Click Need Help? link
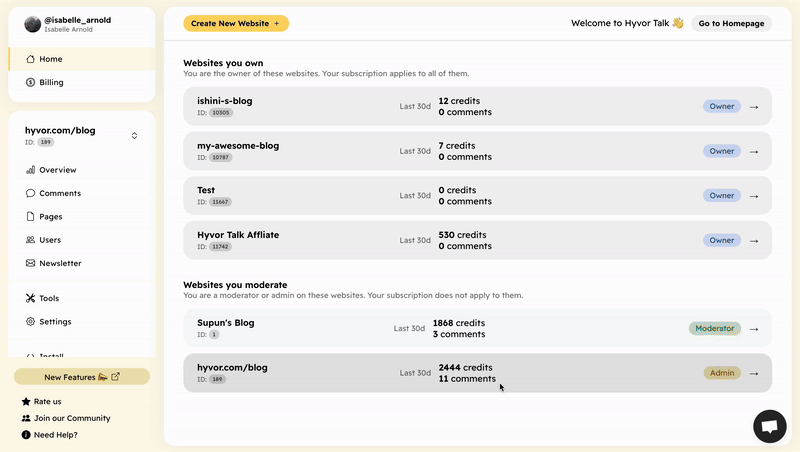This screenshot has height=452, width=800. coord(49,435)
